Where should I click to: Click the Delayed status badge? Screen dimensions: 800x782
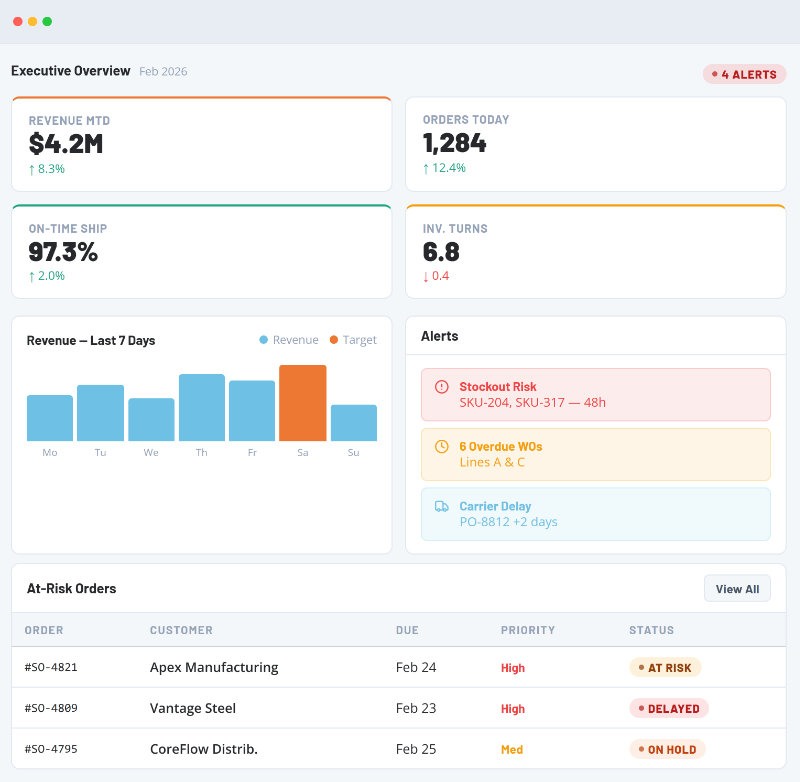[x=668, y=708]
